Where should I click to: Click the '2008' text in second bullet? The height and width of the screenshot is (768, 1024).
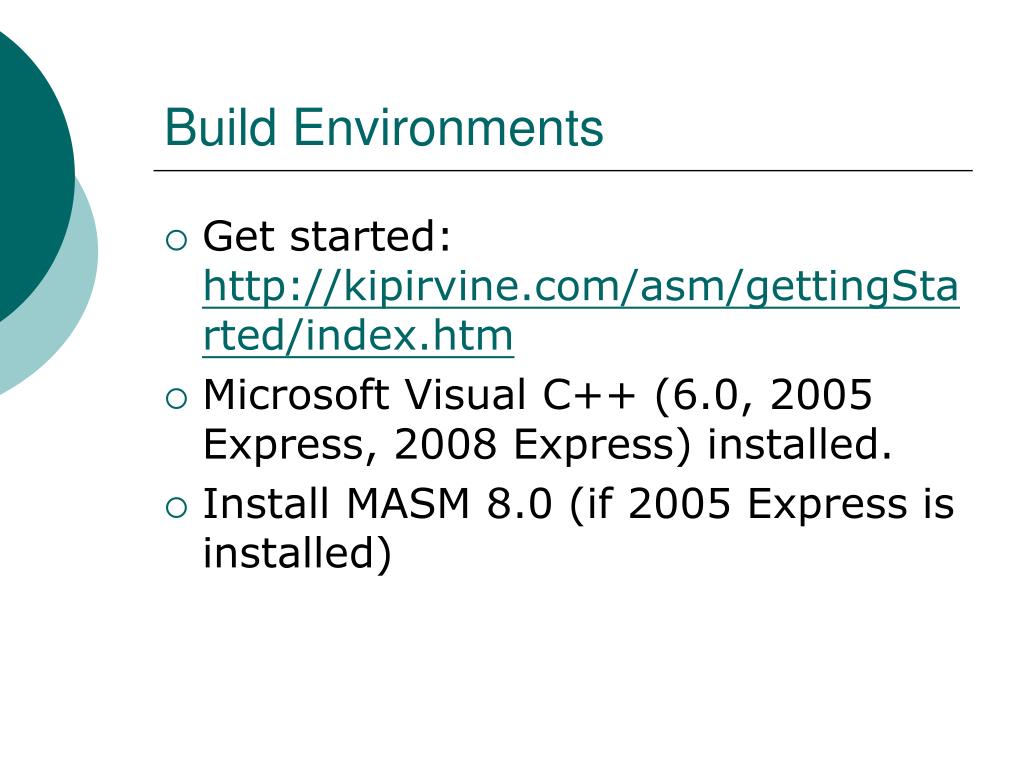pyautogui.click(x=445, y=444)
